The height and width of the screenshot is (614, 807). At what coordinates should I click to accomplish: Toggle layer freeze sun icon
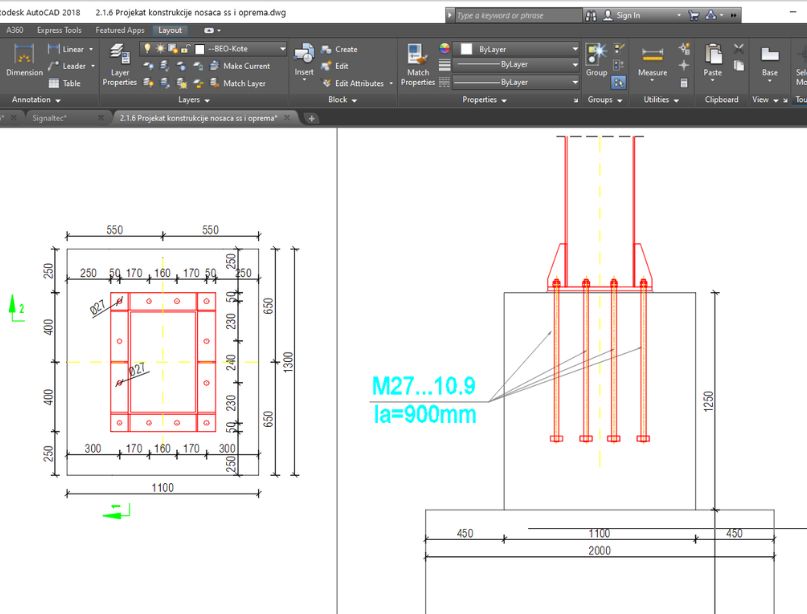159,48
